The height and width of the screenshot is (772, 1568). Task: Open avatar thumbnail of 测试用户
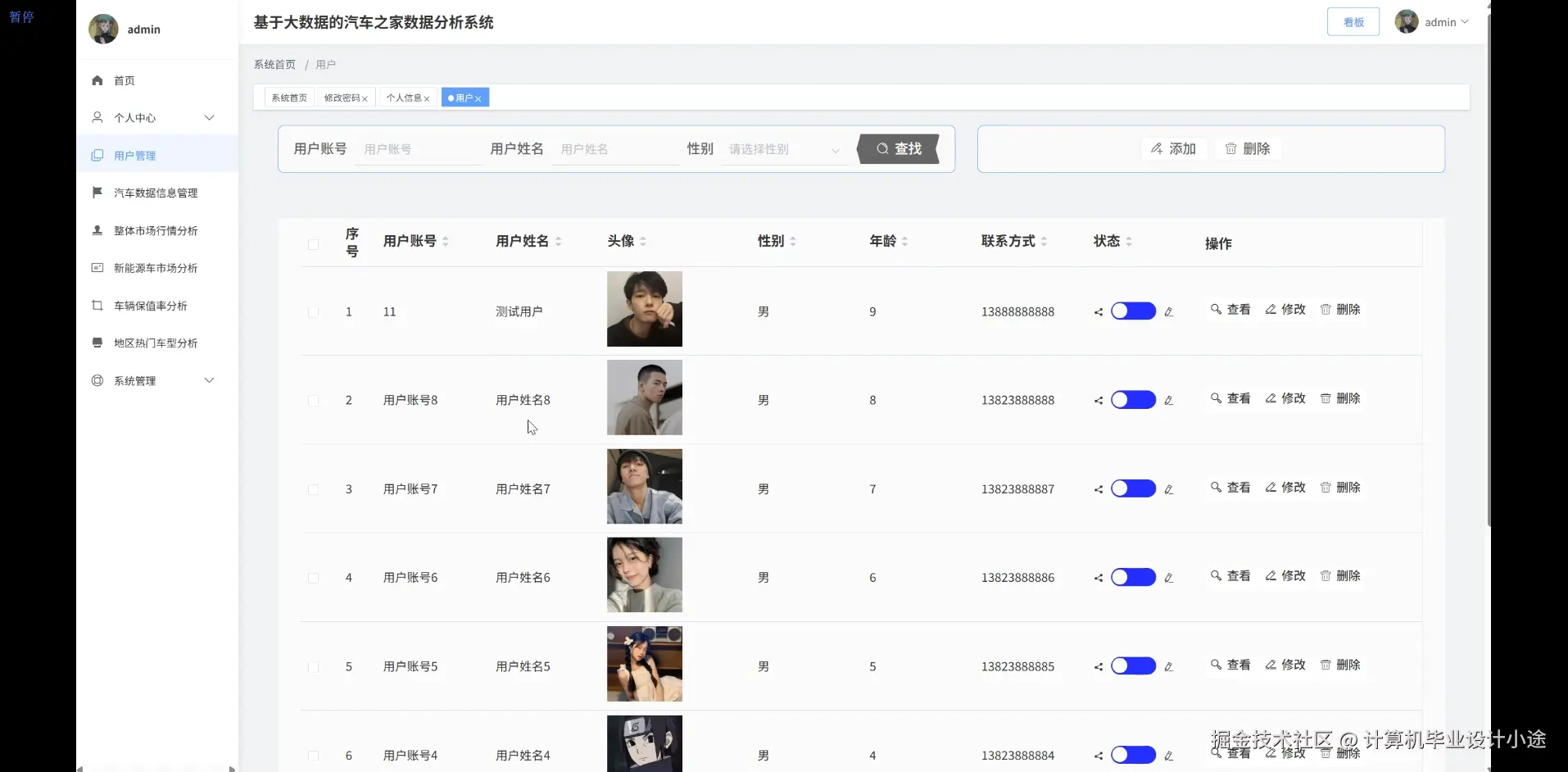[x=645, y=309]
